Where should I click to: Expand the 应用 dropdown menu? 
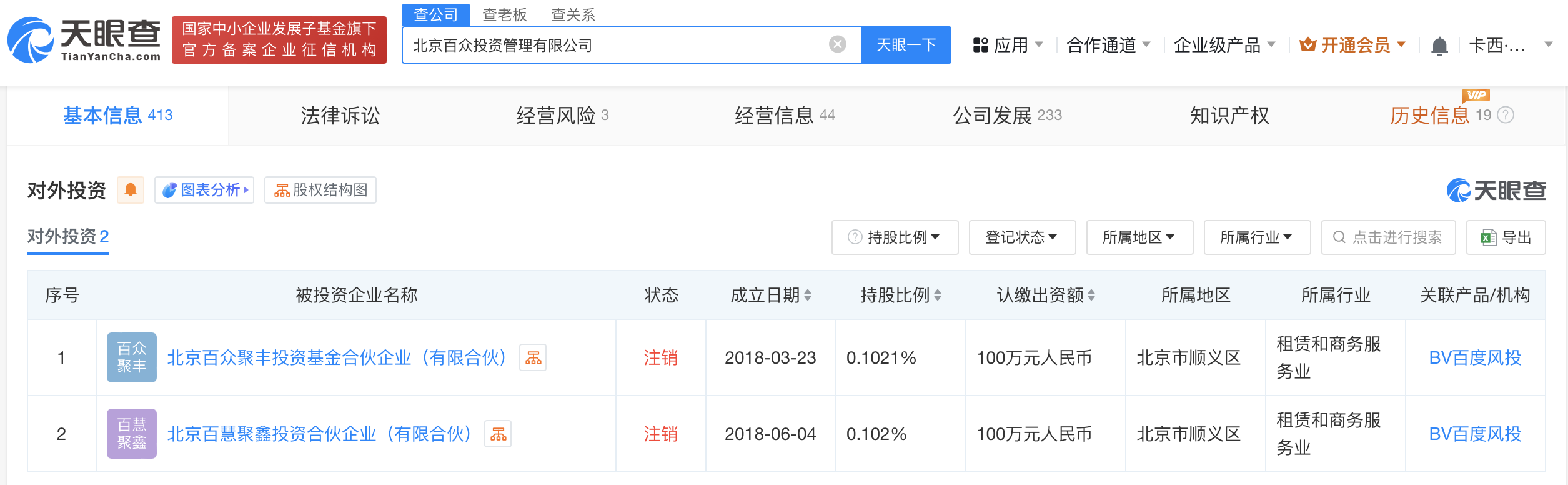pos(1008,45)
